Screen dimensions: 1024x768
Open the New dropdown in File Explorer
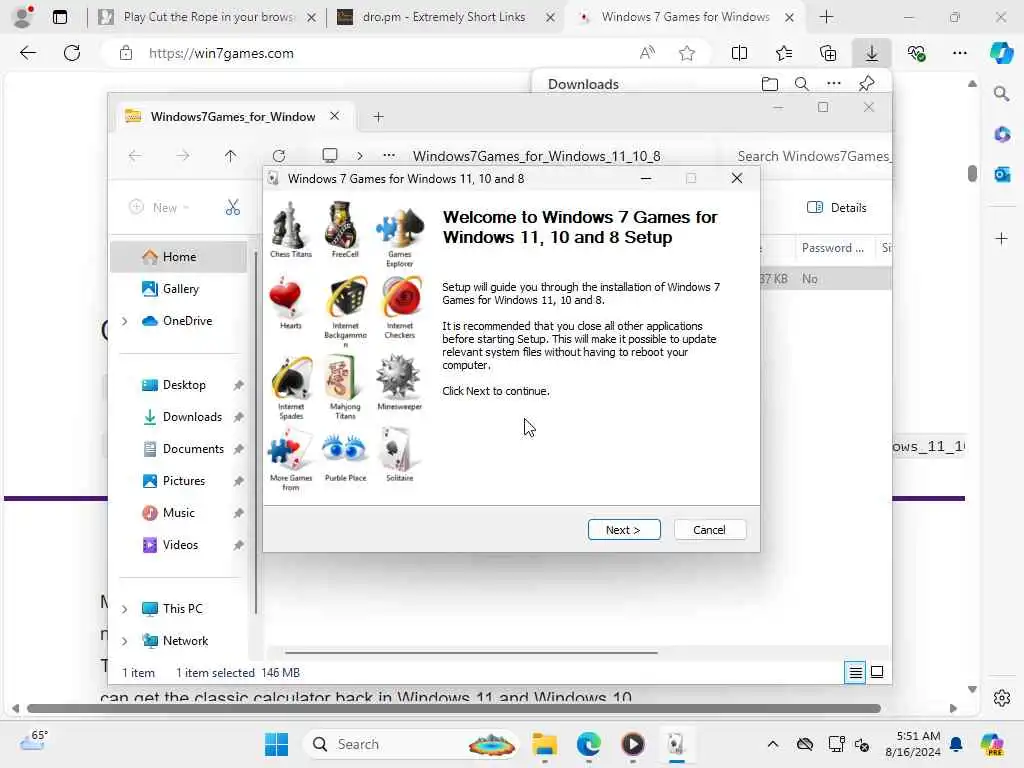click(x=159, y=208)
